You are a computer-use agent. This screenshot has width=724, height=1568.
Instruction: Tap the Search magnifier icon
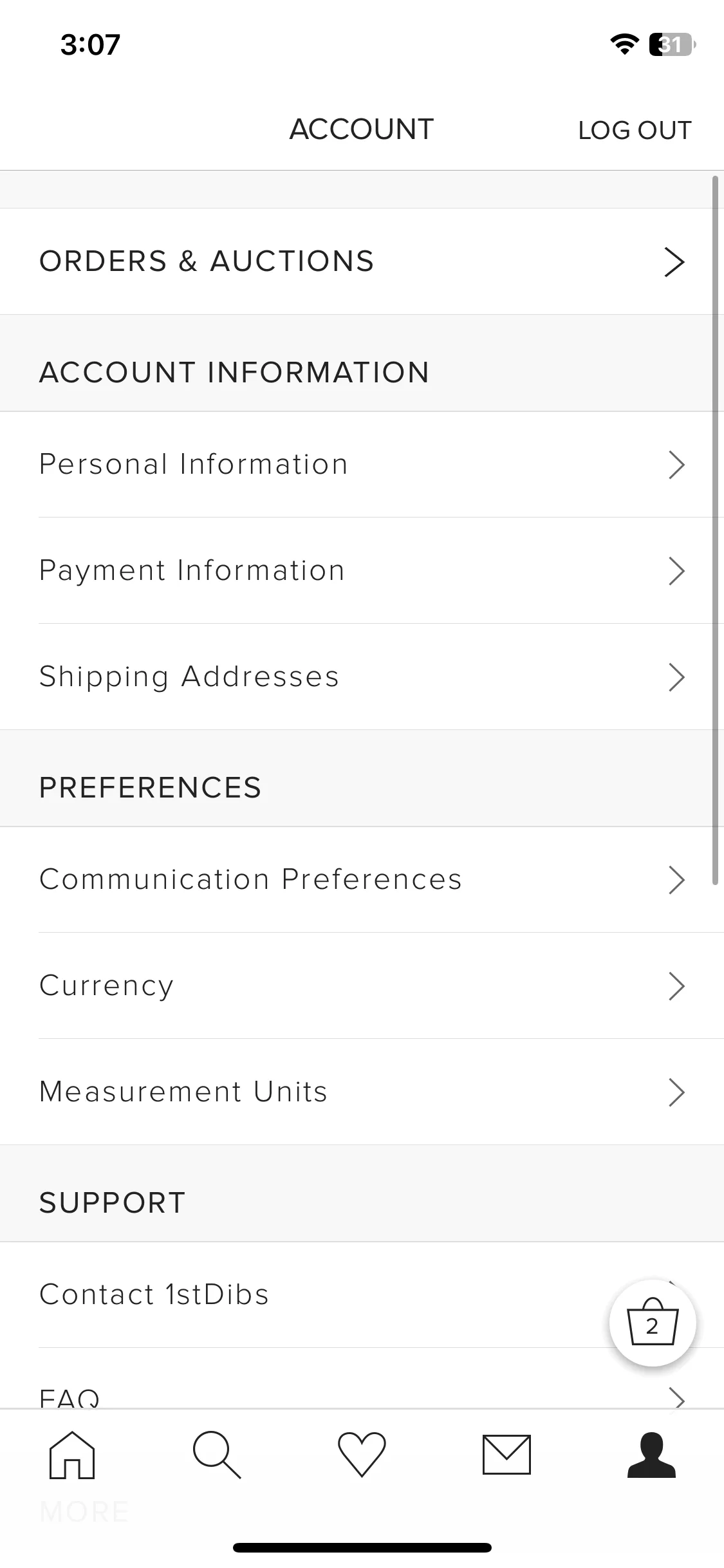[217, 1455]
